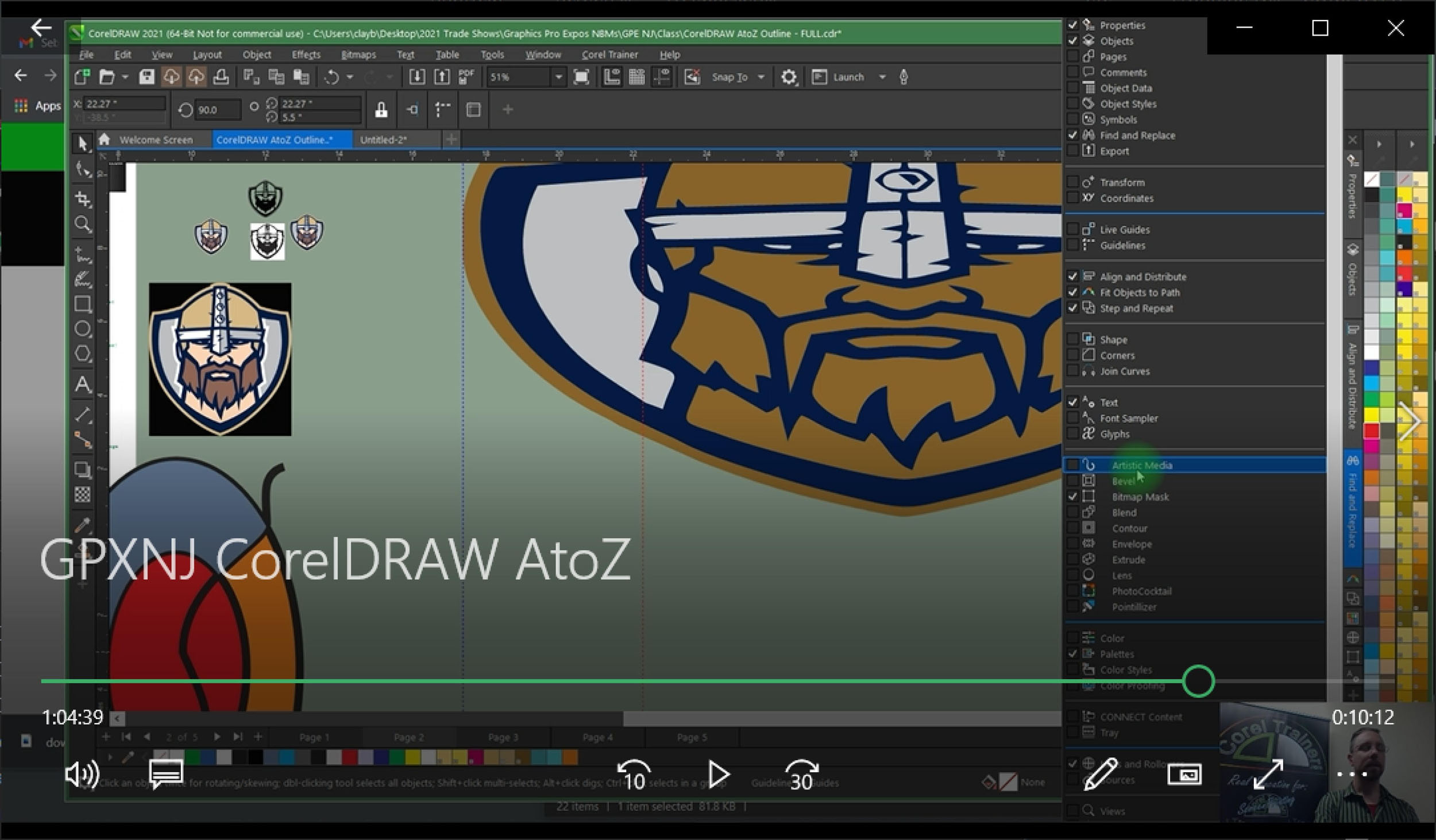Skip forward 30 seconds

pos(802,775)
